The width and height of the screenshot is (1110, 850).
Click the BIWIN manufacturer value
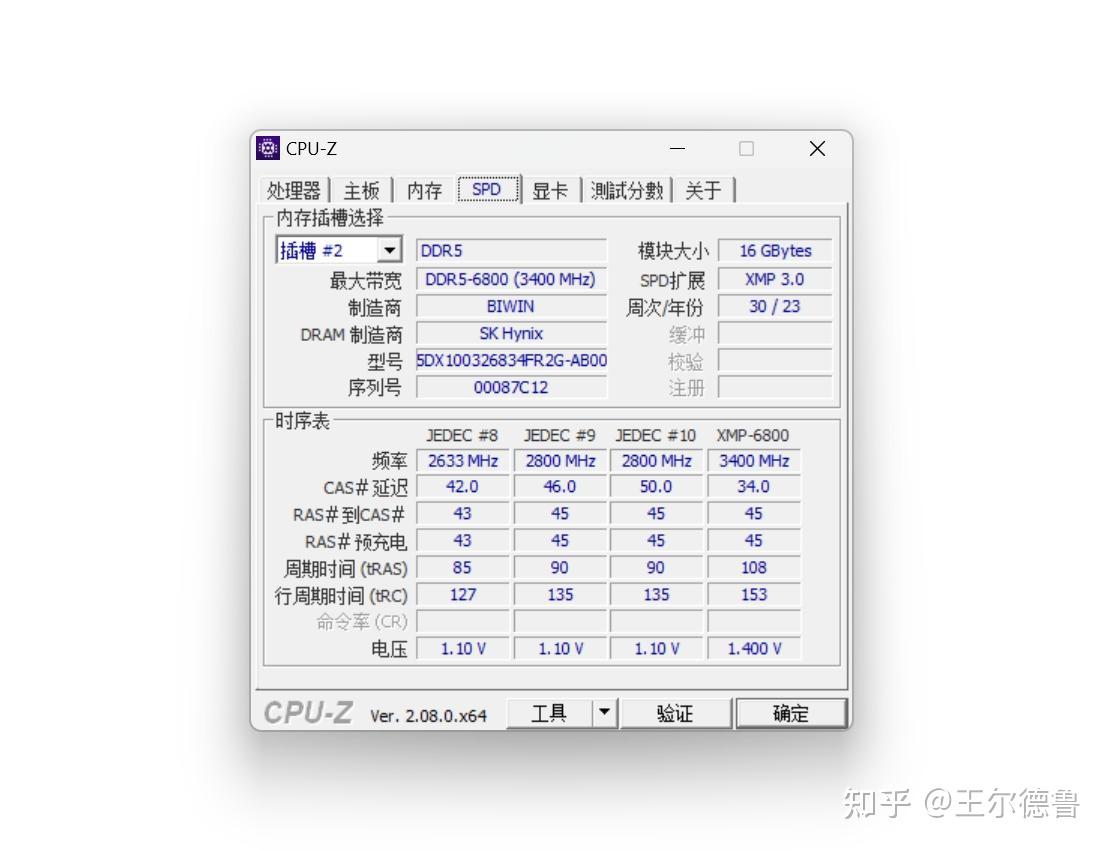pyautogui.click(x=511, y=306)
